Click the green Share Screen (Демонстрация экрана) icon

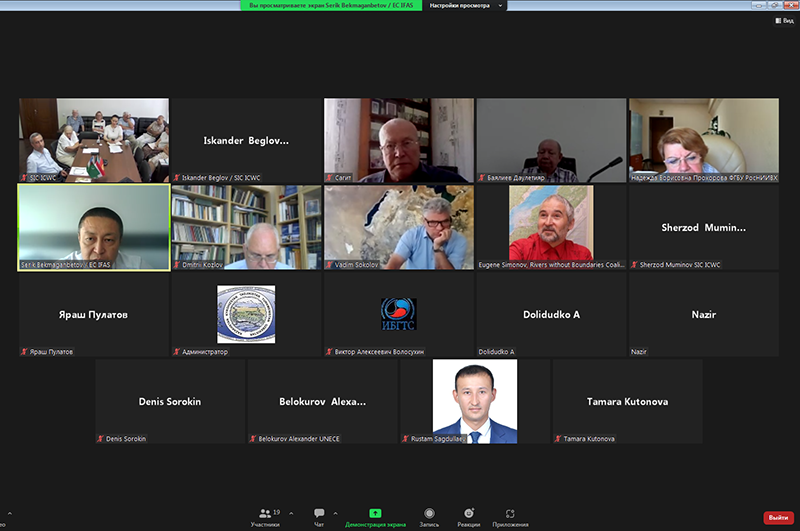pyautogui.click(x=375, y=514)
